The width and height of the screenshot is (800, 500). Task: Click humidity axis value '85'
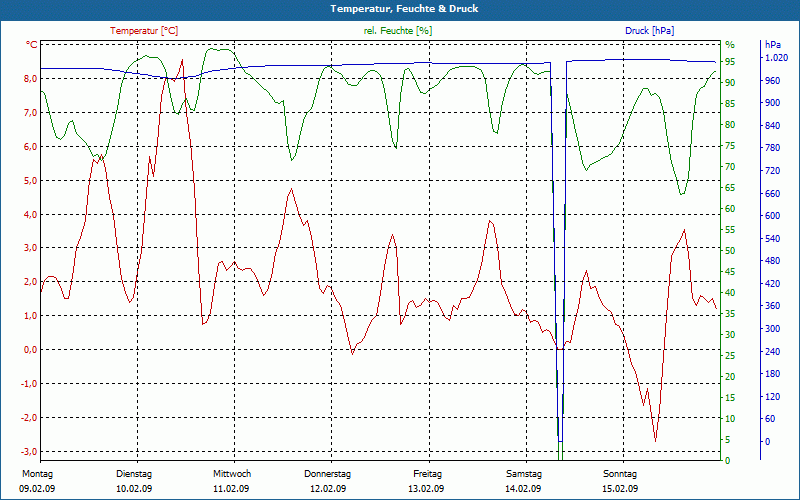[730, 104]
